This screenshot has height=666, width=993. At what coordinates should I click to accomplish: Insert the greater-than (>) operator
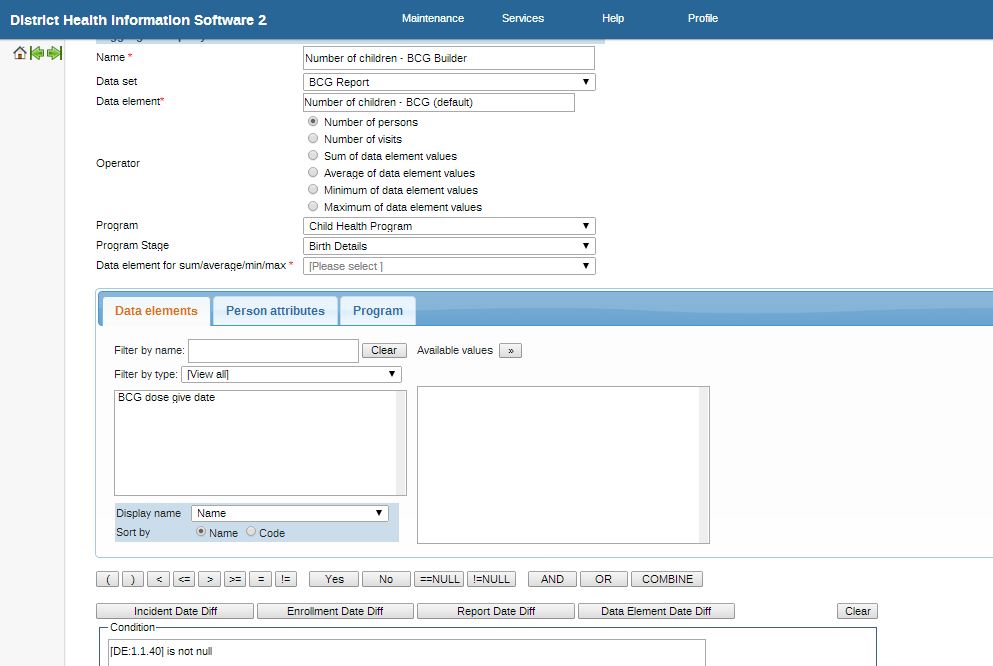(209, 579)
